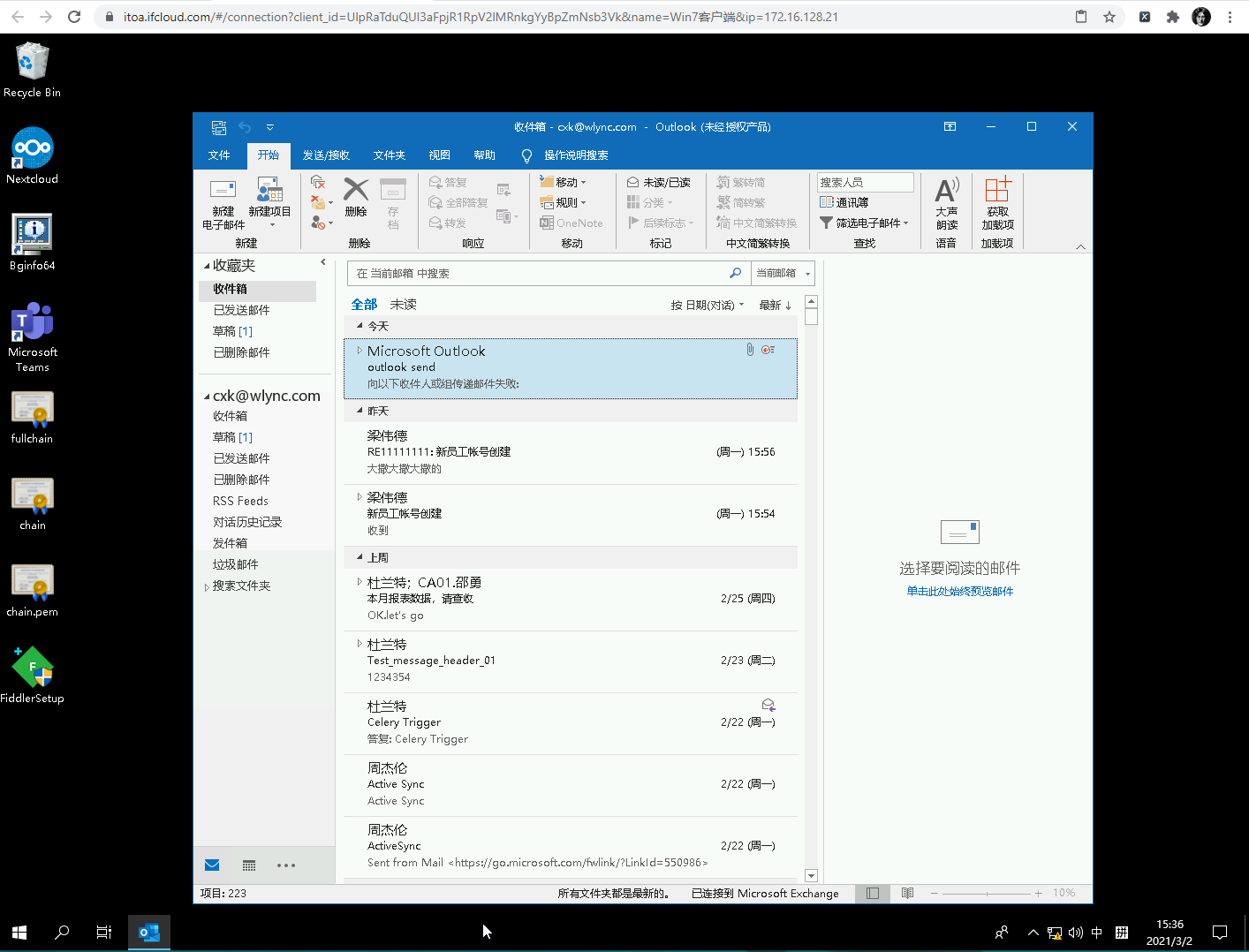Show 全部 all messages filter

(364, 304)
